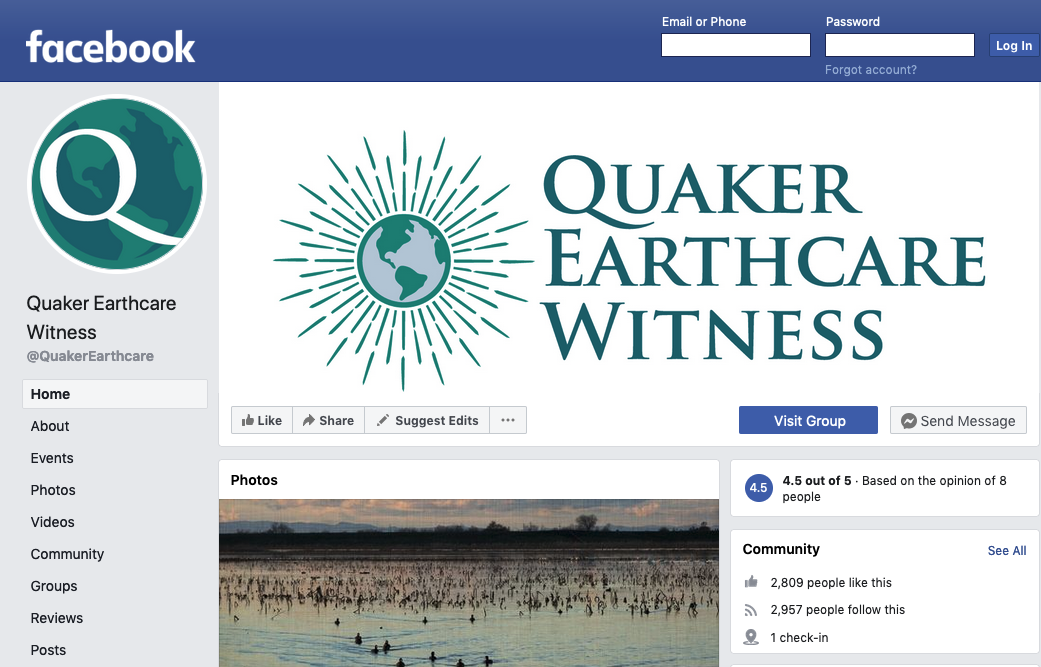Focus the Password field

pos(900,45)
